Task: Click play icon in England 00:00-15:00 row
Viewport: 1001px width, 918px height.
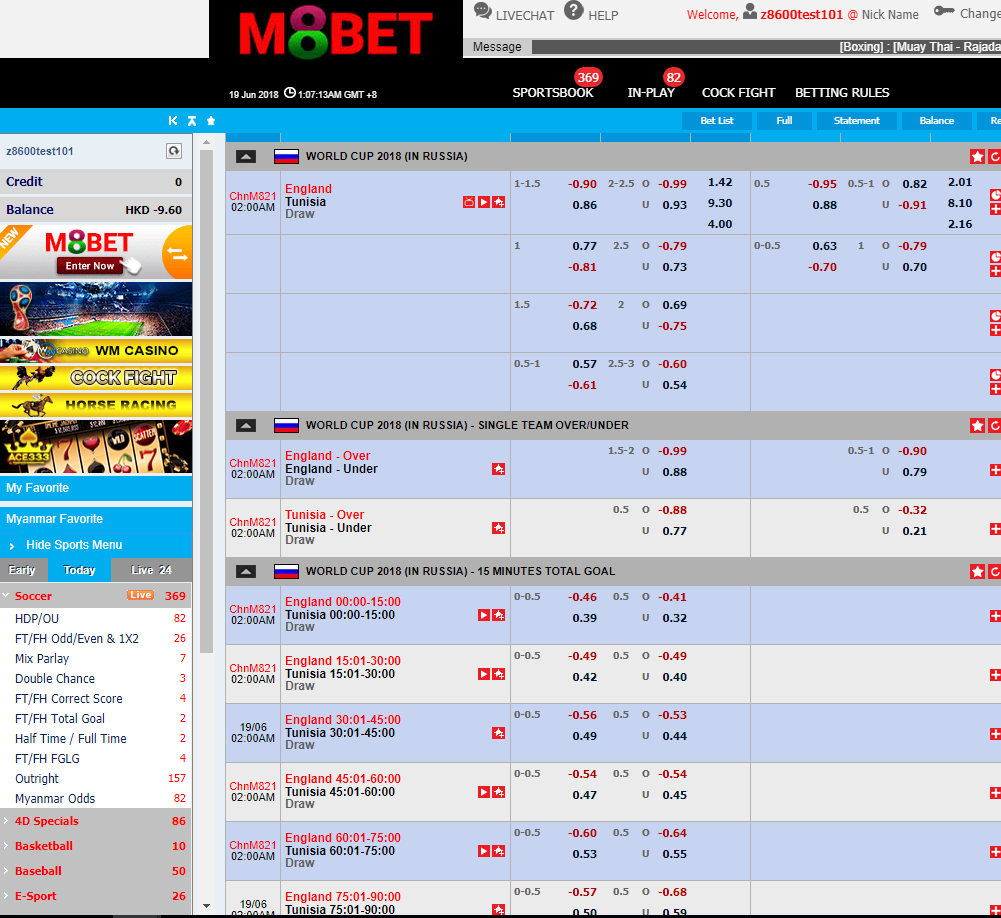Action: pos(484,615)
